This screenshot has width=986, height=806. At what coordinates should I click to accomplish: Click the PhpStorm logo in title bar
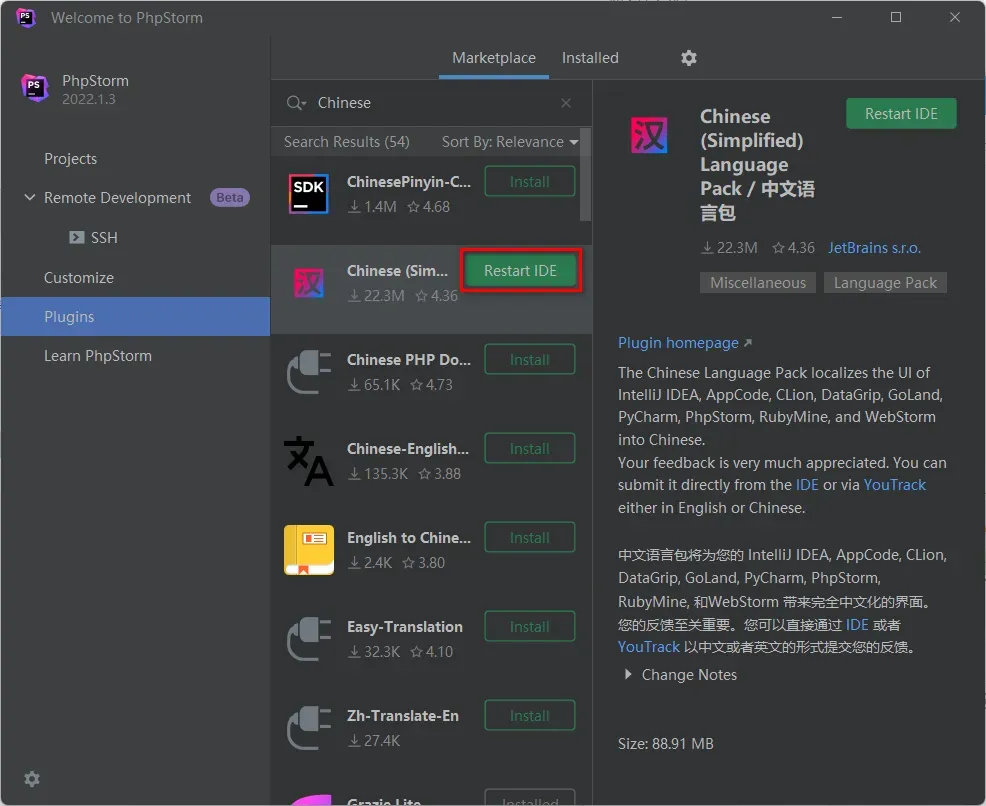click(x=26, y=18)
